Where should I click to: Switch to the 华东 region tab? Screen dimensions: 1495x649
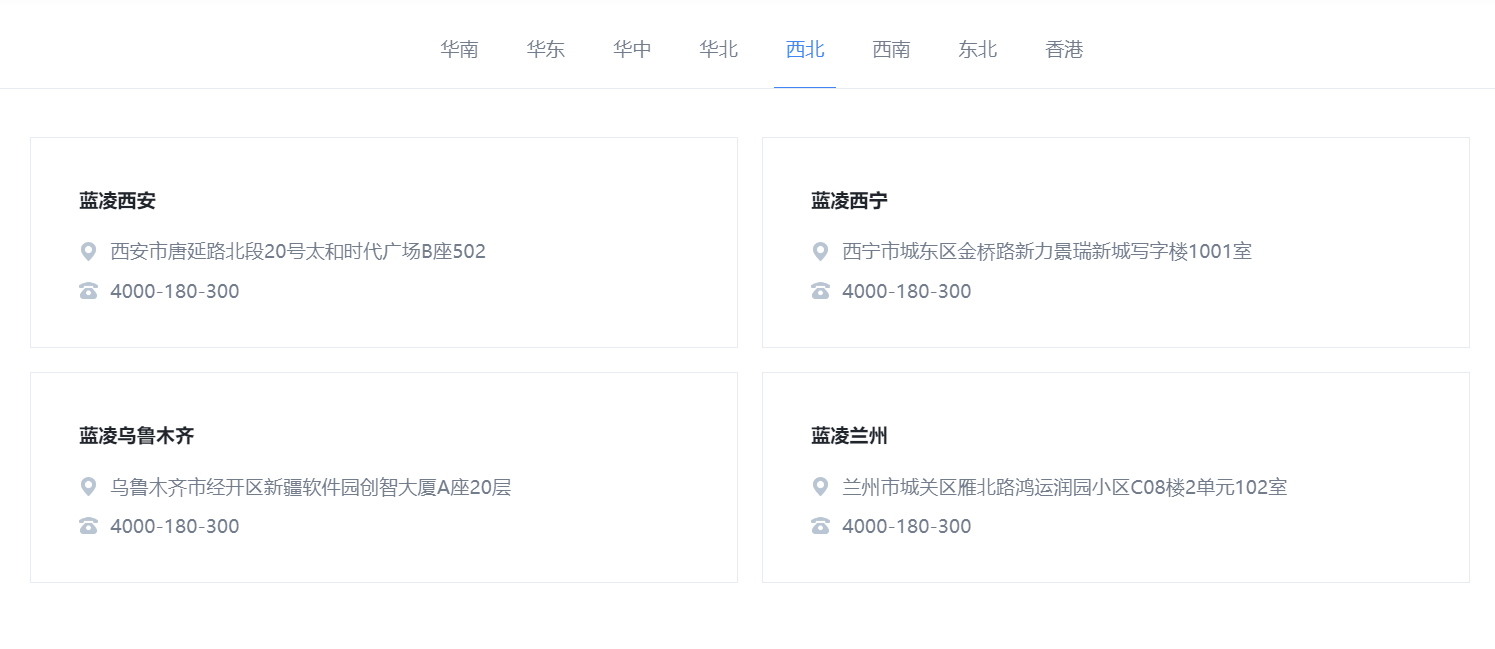(546, 49)
